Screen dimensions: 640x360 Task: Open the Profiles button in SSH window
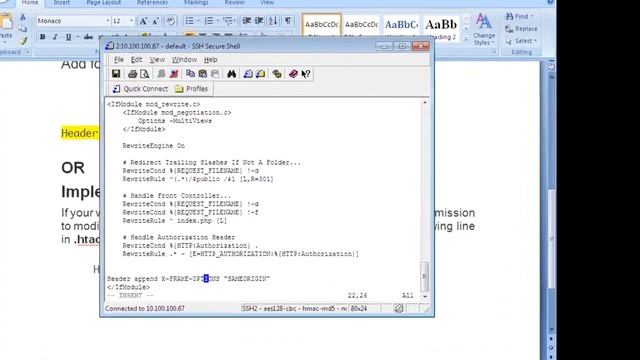click(x=191, y=89)
